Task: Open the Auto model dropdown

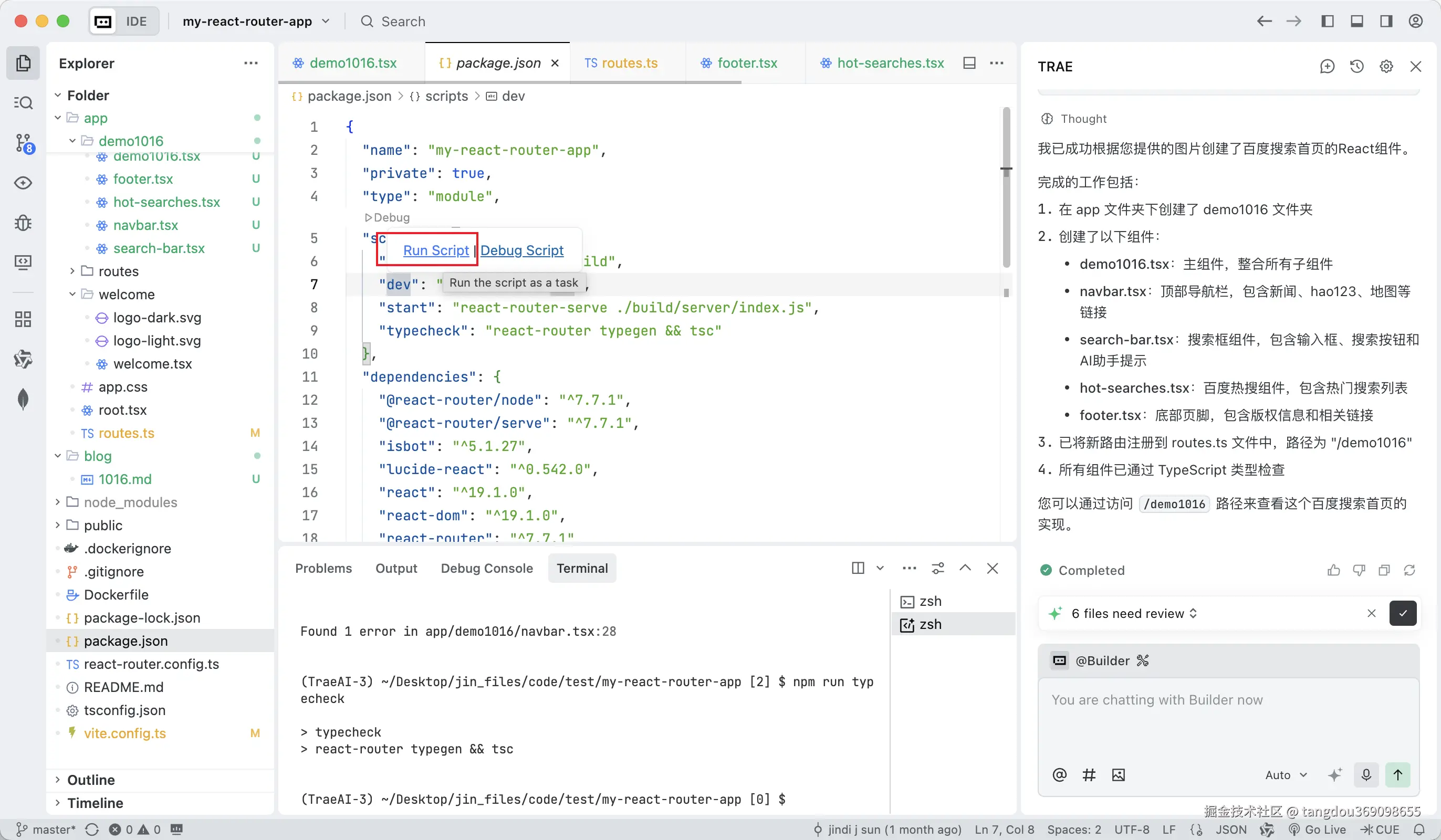Action: [1286, 775]
